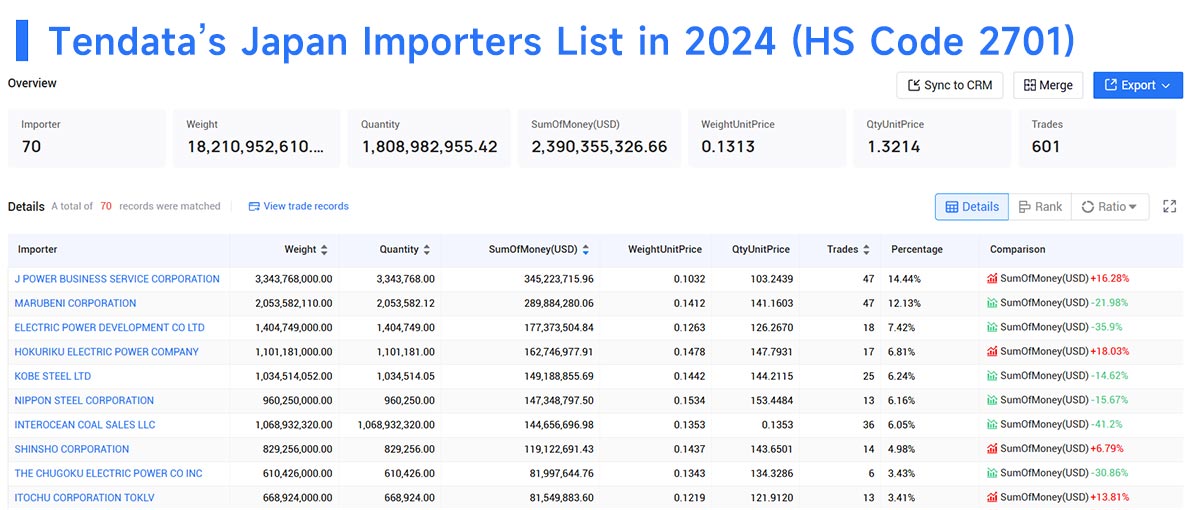The height and width of the screenshot is (510, 1190).
Task: Click comparison chart icon for ELECTRIC POWER DEVELOPMENT row
Action: [992, 327]
